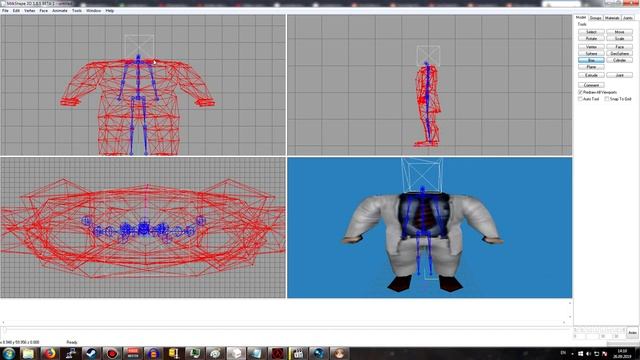Click the system clock showing 14:10

622,353
